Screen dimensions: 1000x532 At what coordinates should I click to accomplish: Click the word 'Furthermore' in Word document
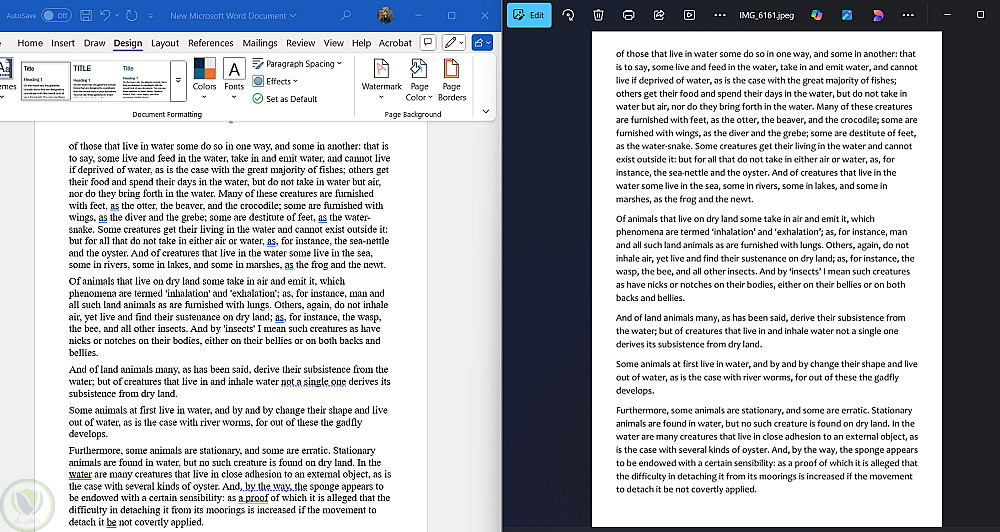pyautogui.click(x=95, y=450)
